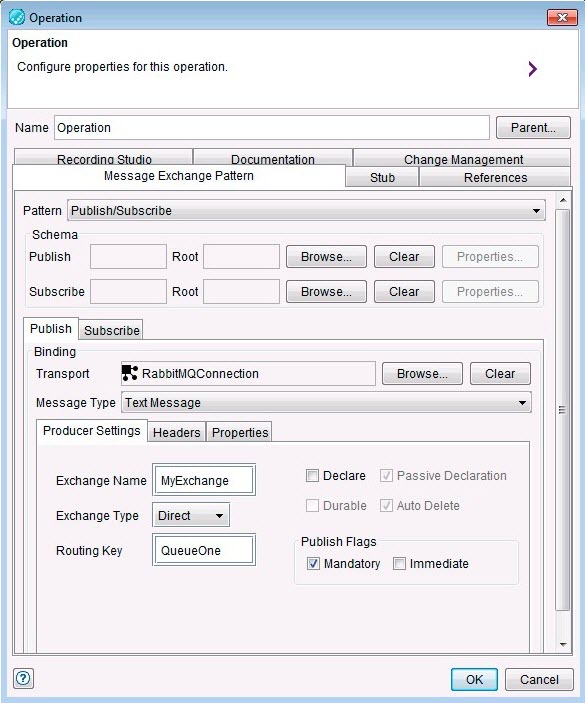585x703 pixels.
Task: Click the Subscribe Root input field
Action: tap(242, 292)
